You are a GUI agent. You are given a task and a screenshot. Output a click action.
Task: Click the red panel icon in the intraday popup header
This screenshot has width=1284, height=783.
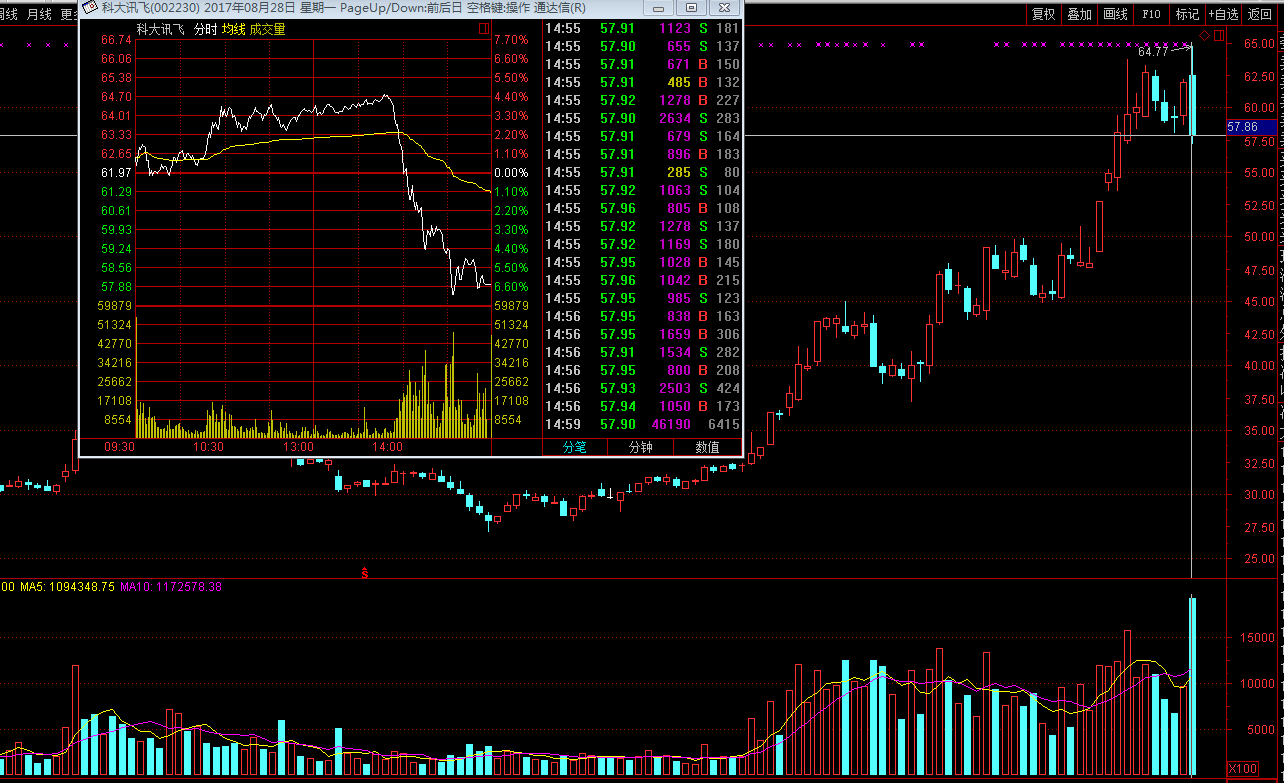point(484,30)
